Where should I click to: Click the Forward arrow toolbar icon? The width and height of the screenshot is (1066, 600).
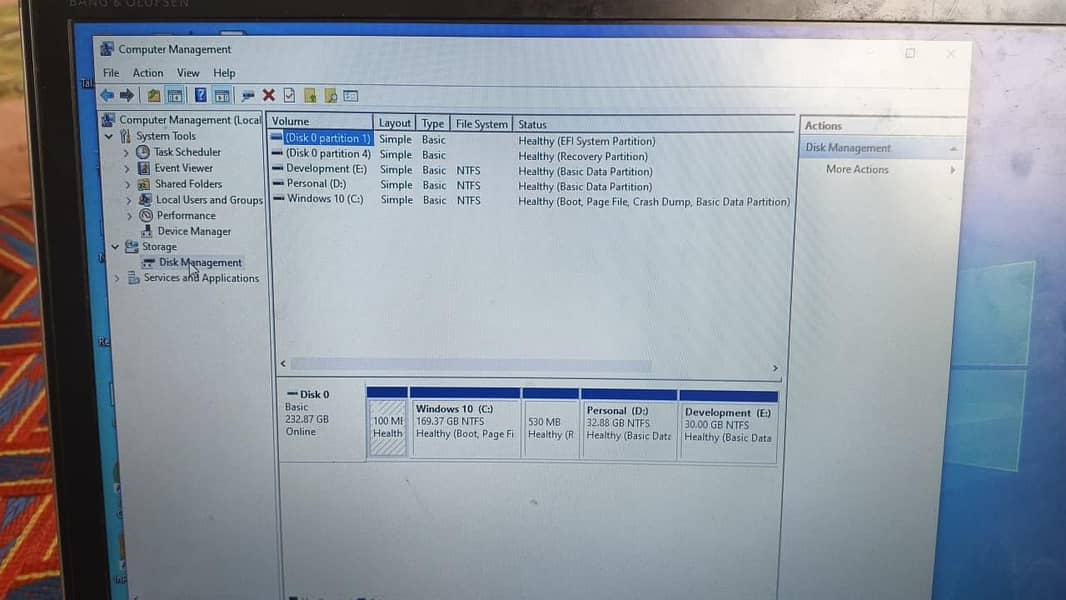pos(127,95)
